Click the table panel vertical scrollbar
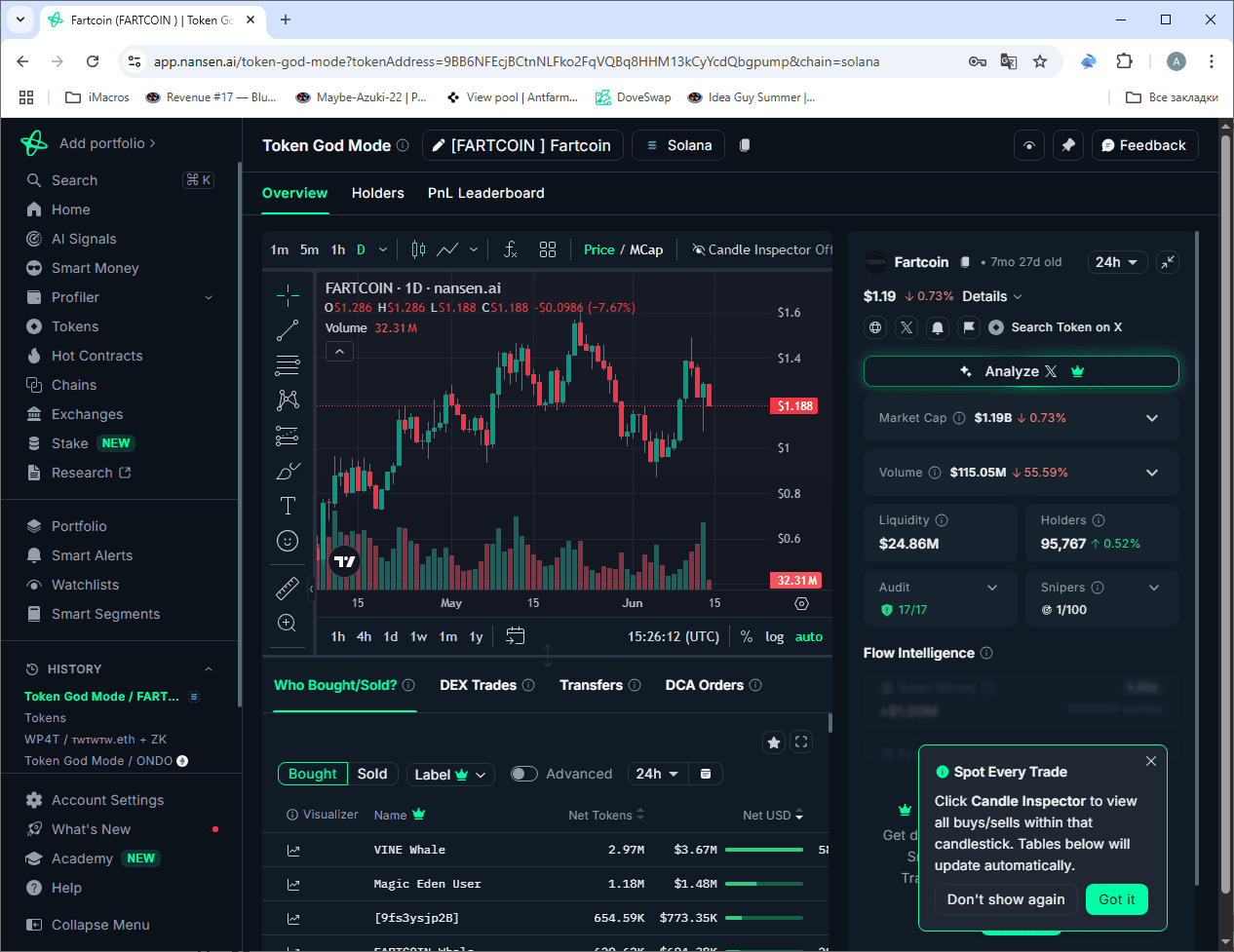Screen dimensions: 1234x952 click(830, 722)
